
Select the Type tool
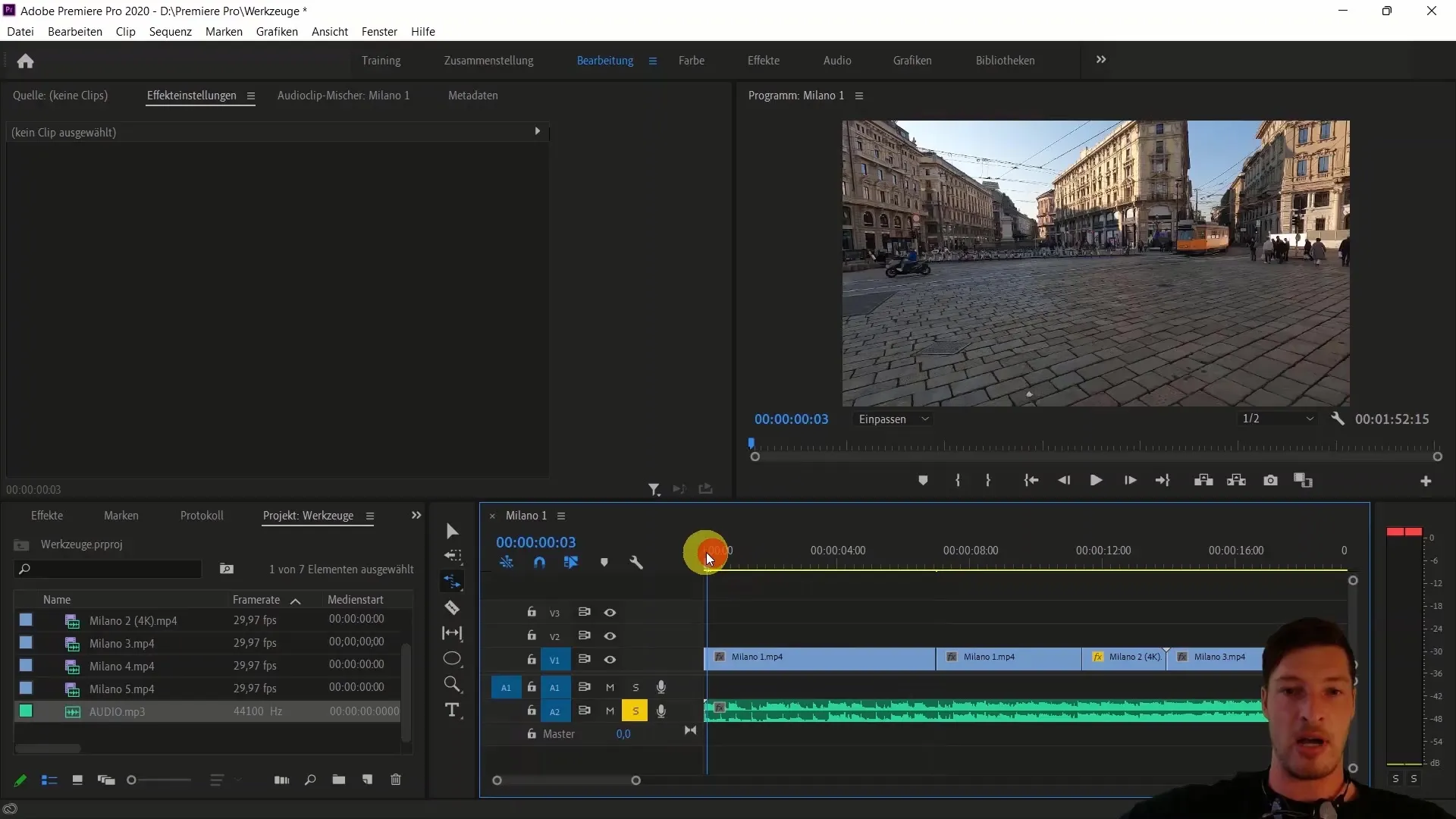[453, 710]
